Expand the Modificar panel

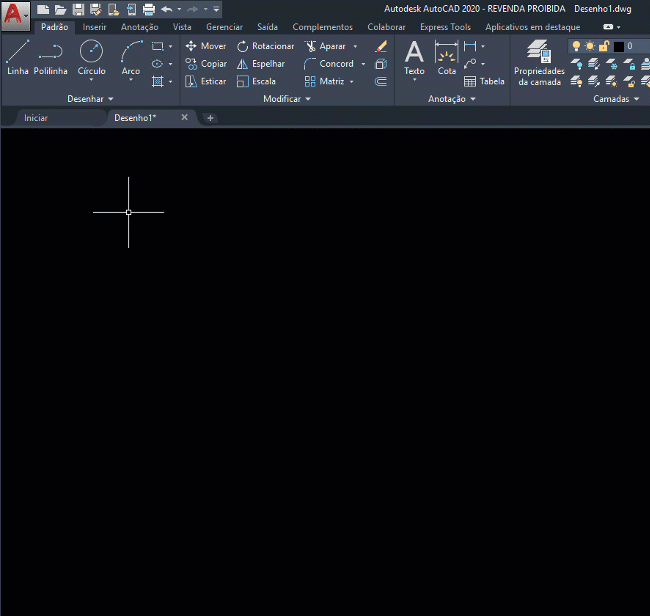[287, 99]
